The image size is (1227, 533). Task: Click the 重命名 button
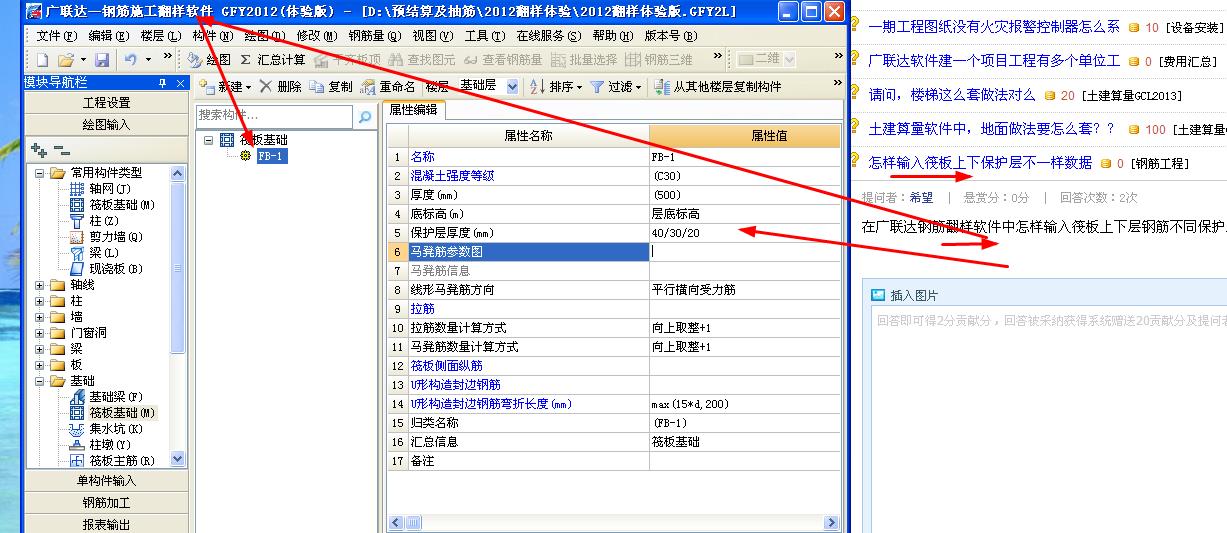389,87
